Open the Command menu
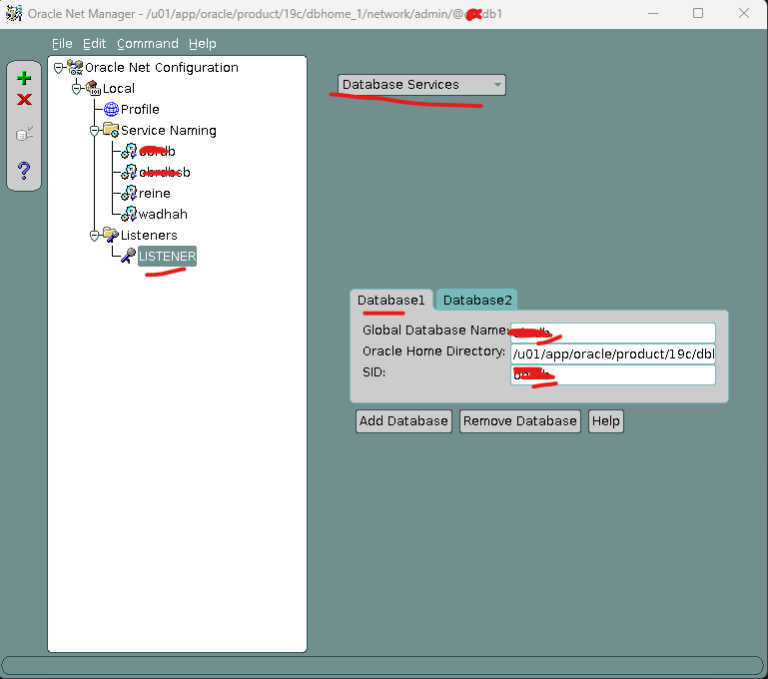This screenshot has width=768, height=679. [147, 44]
